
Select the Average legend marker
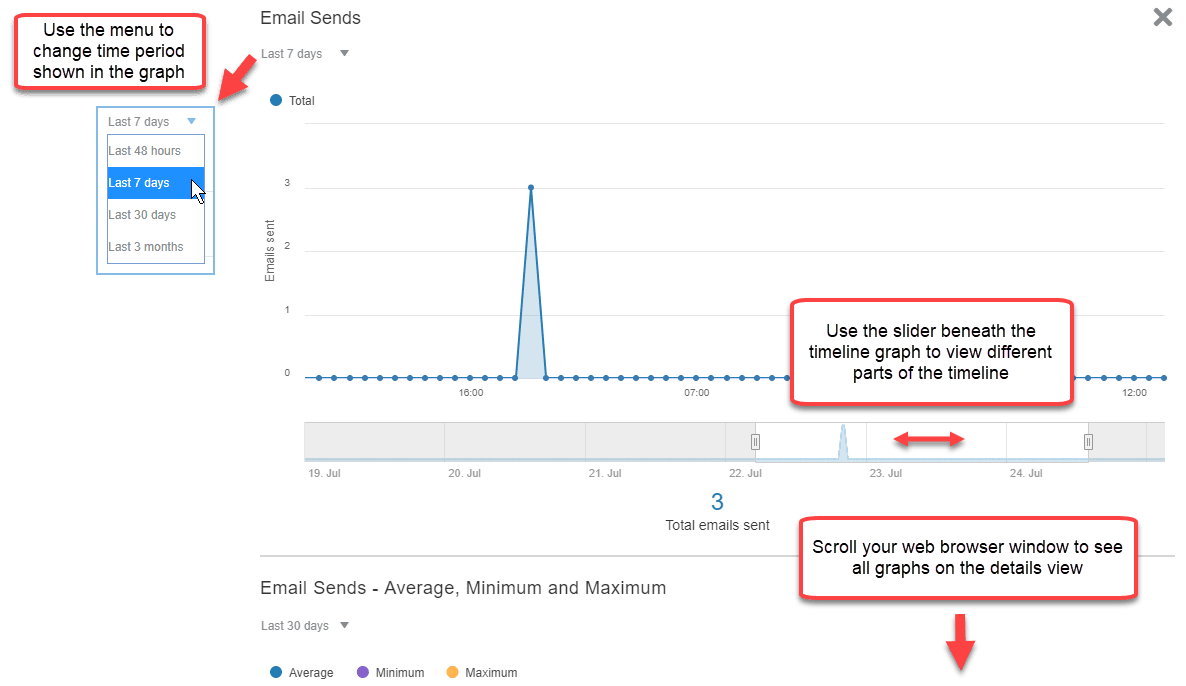pyautogui.click(x=274, y=672)
